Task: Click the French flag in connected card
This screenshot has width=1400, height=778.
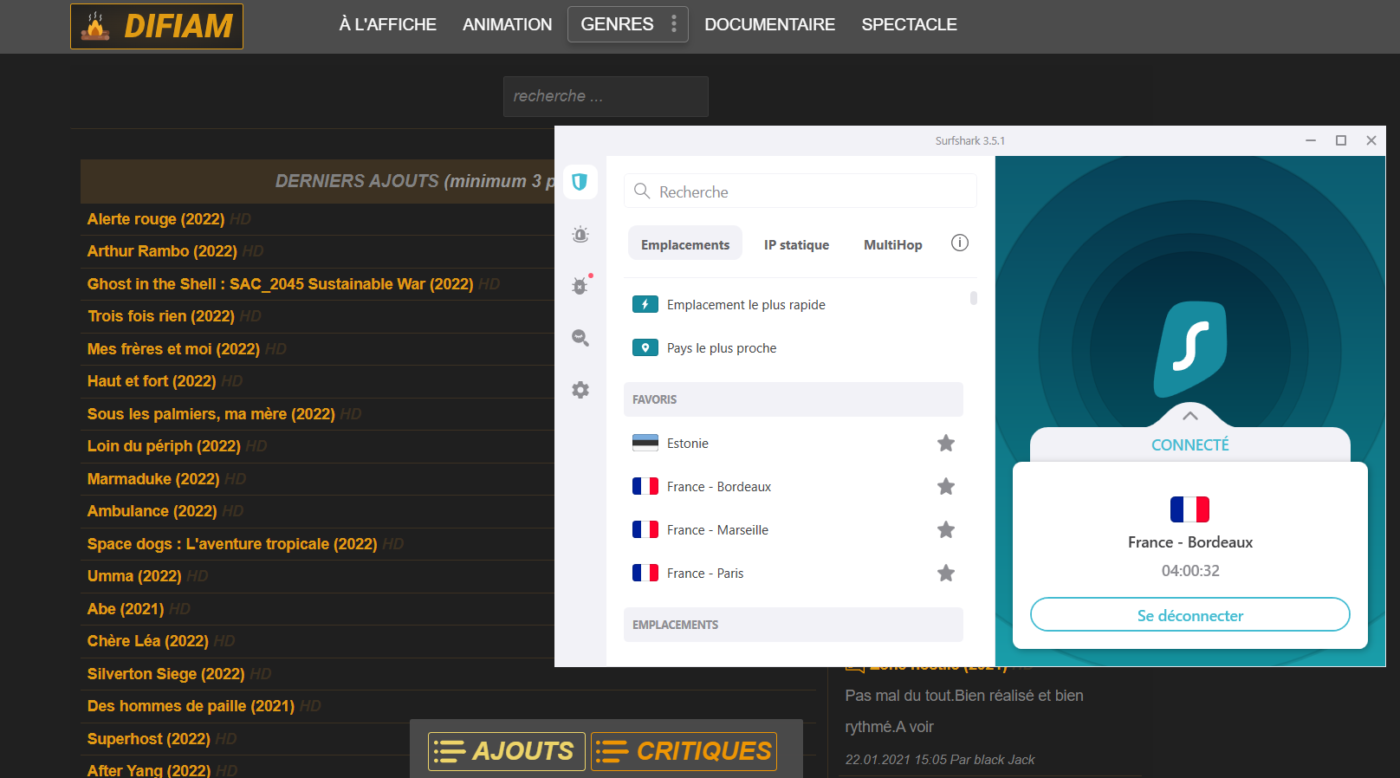Action: pyautogui.click(x=1190, y=509)
